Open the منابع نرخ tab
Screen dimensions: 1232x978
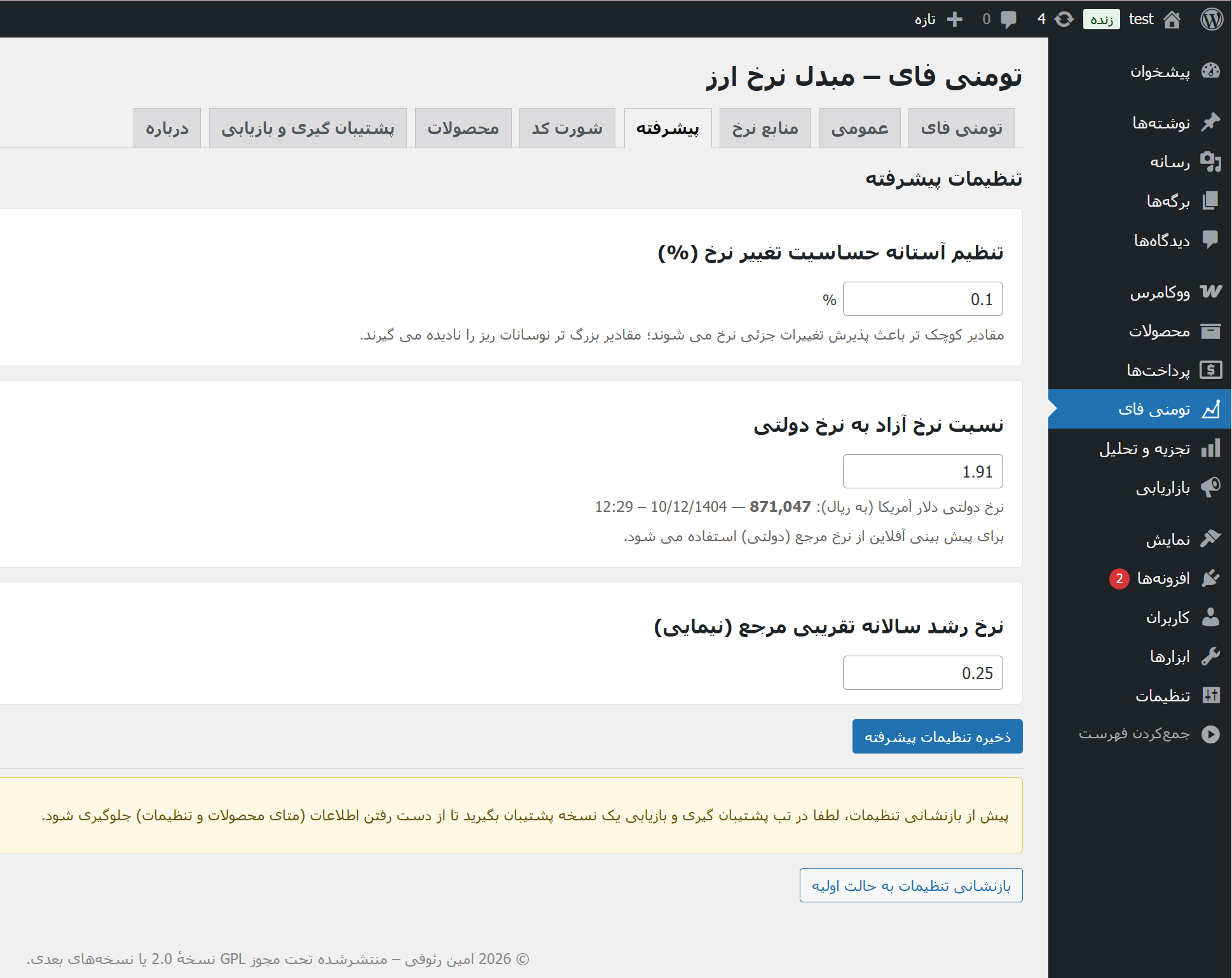coord(765,128)
